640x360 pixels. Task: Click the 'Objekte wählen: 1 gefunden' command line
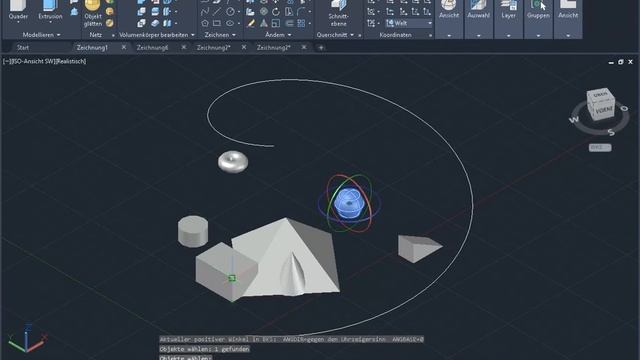pyautogui.click(x=204, y=349)
